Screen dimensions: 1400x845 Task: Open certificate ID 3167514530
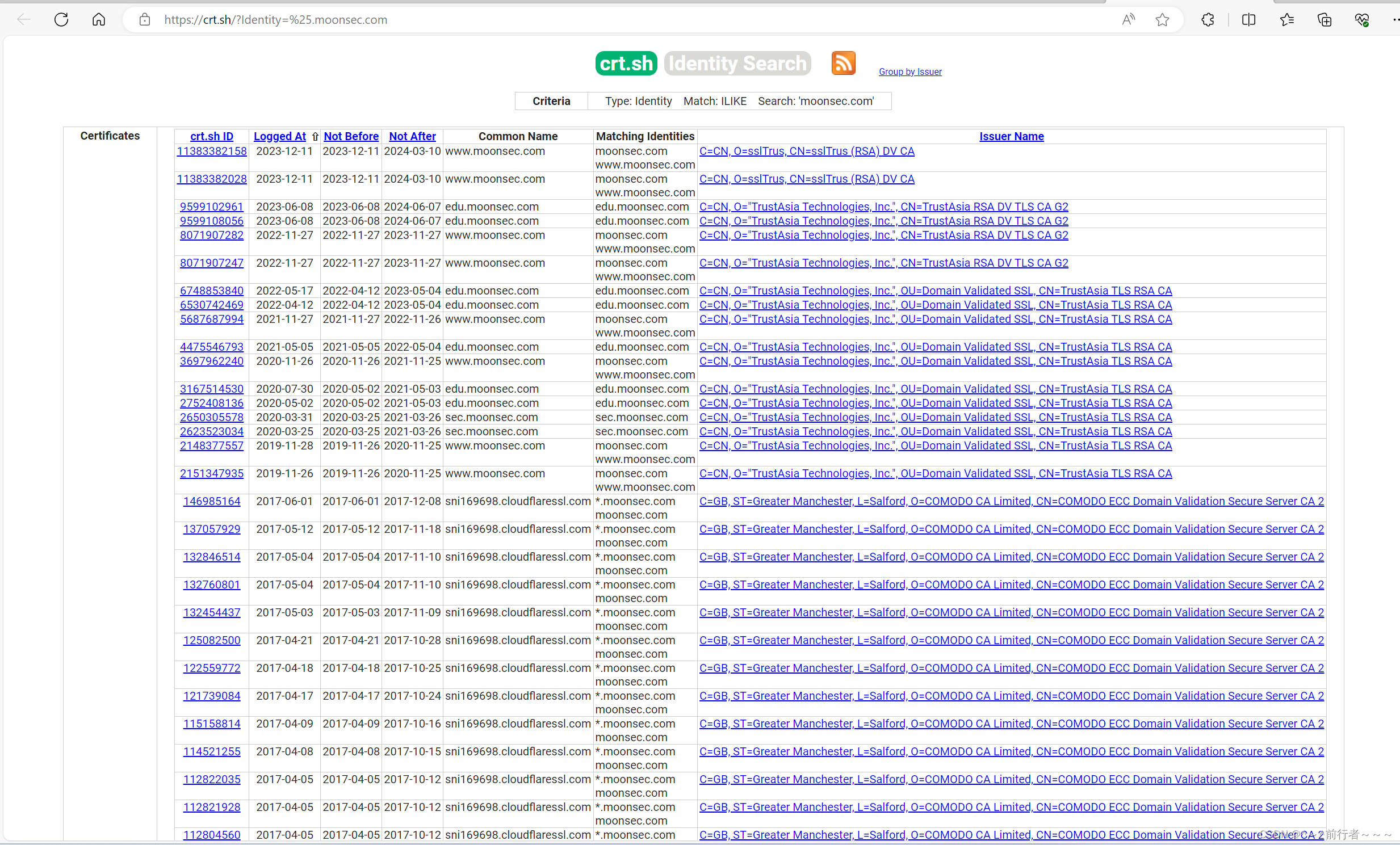212,389
